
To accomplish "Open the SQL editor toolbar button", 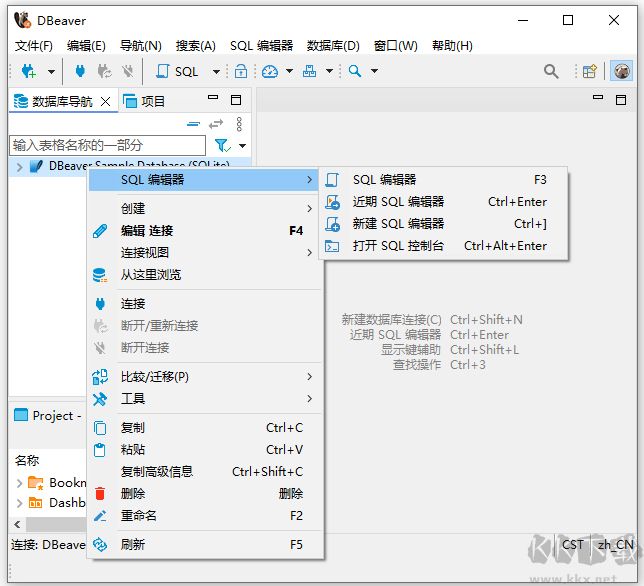I will pyautogui.click(x=177, y=71).
